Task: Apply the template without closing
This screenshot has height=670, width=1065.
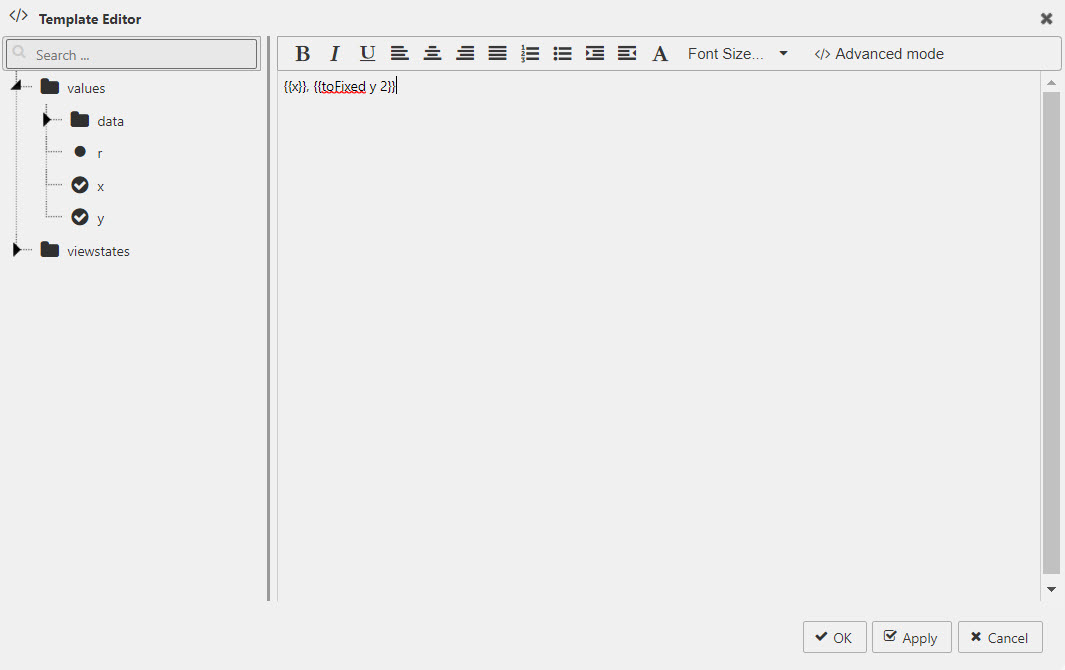Action: (911, 637)
